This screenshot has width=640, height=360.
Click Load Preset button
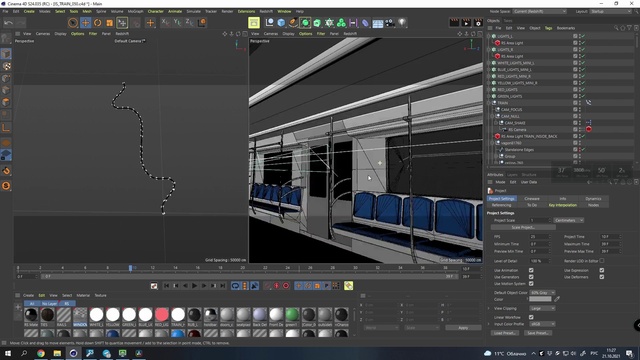[x=504, y=333]
